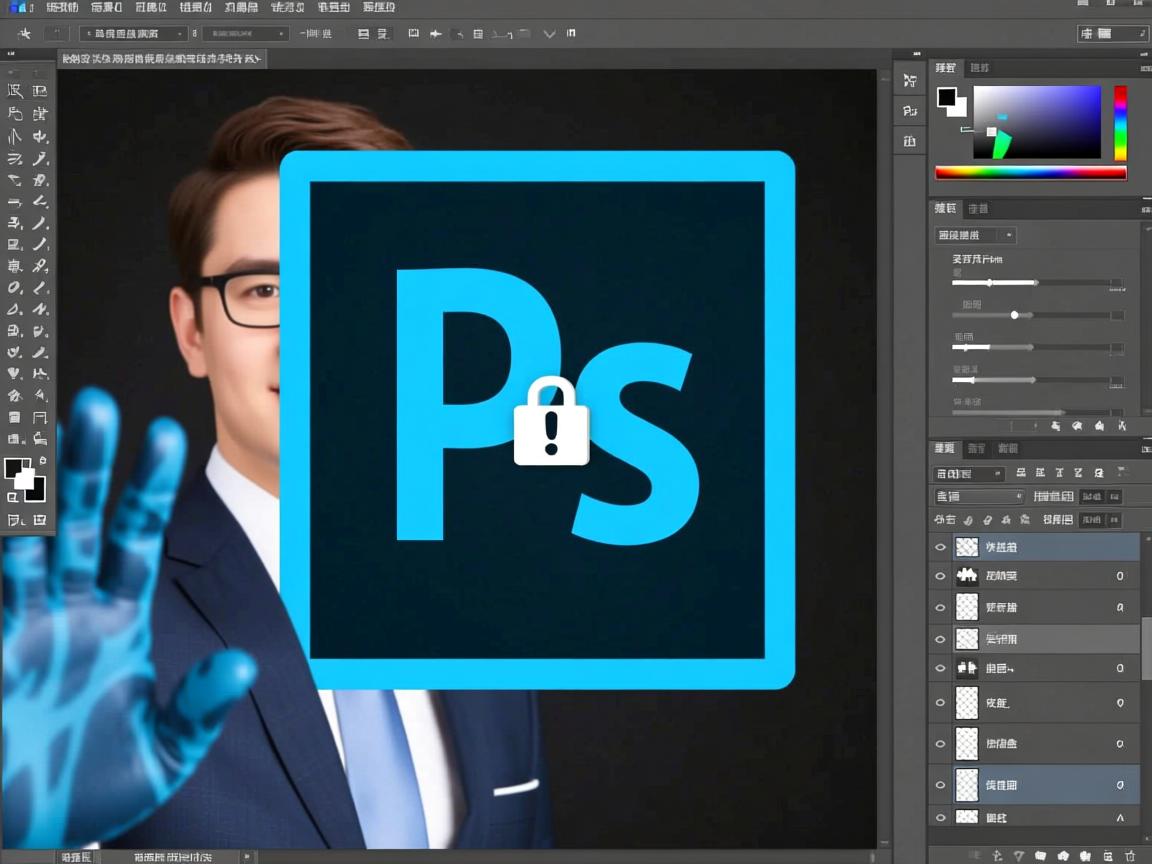The image size is (1152, 864).
Task: Toggle the eye icon of the bottom-most visible layer
Action: point(940,817)
